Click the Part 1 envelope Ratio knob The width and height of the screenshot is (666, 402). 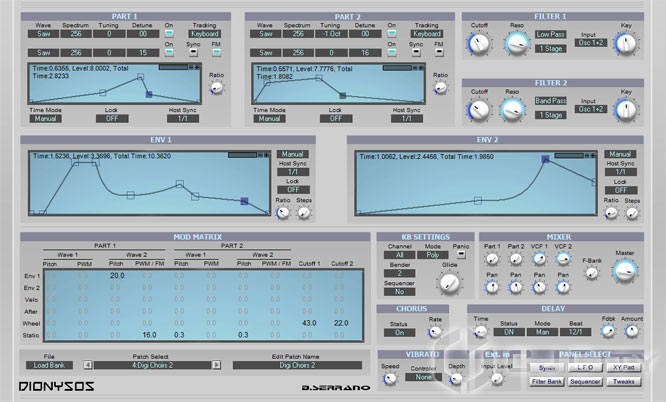[x=217, y=88]
